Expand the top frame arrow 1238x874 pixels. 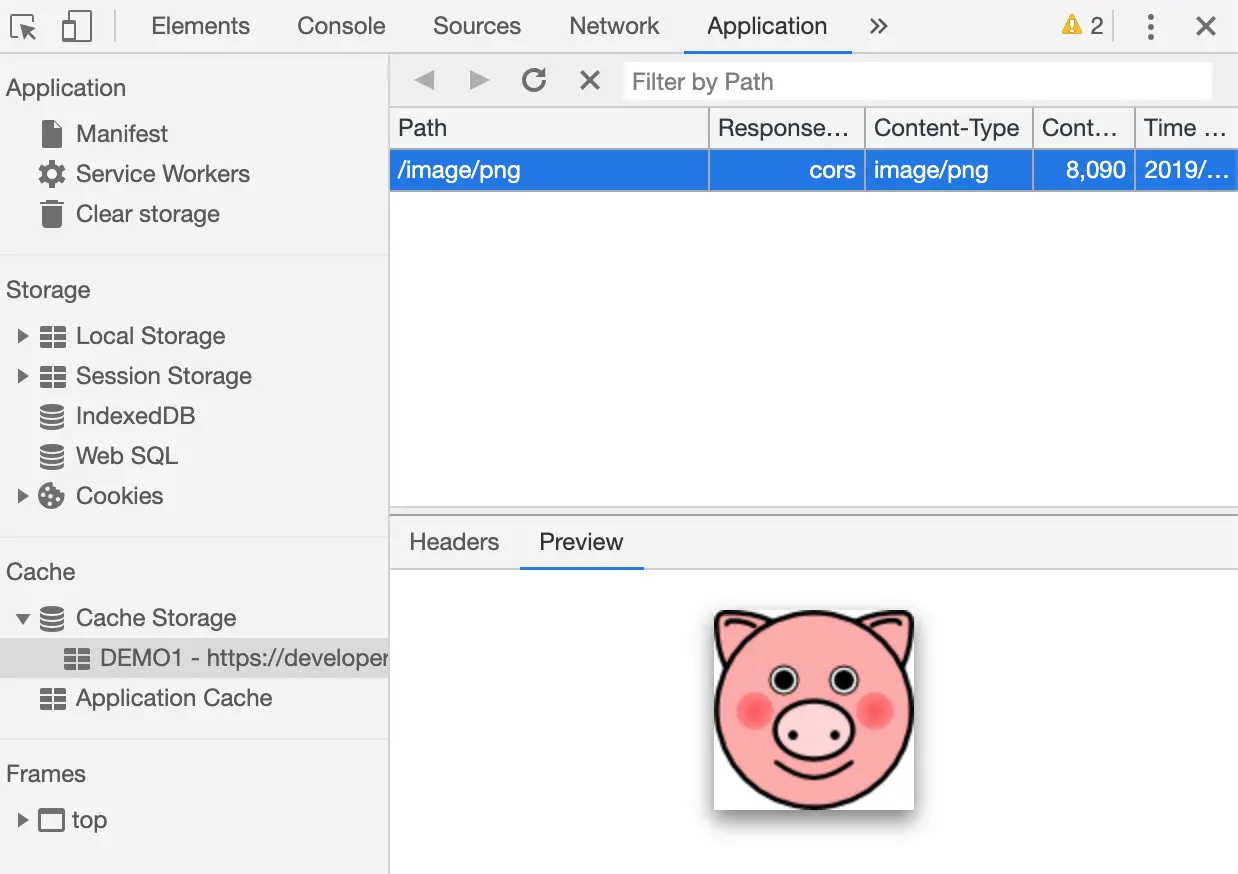23,820
